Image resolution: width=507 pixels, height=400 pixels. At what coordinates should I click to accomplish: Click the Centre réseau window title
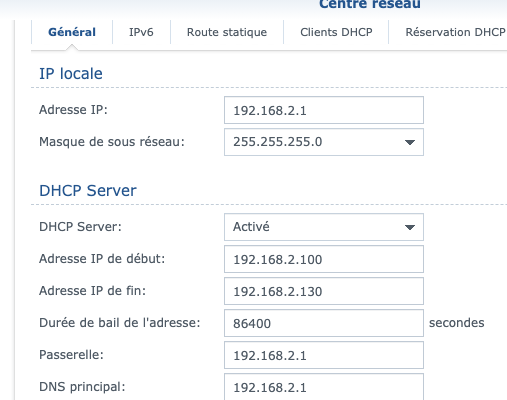pyautogui.click(x=370, y=4)
